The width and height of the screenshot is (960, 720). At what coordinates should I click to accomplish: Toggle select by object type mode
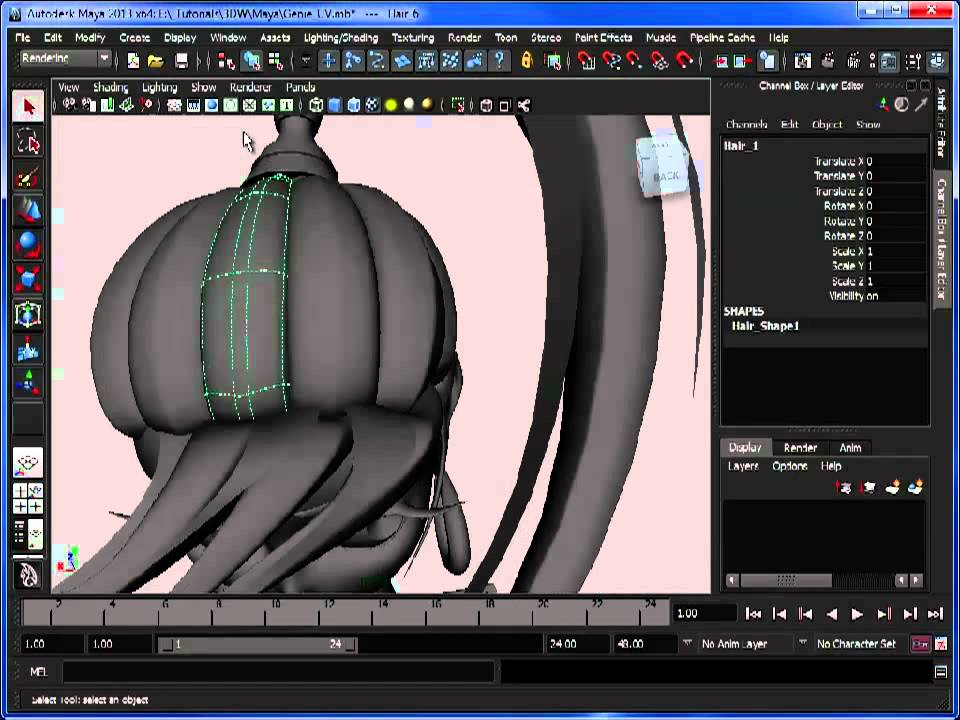pos(252,61)
